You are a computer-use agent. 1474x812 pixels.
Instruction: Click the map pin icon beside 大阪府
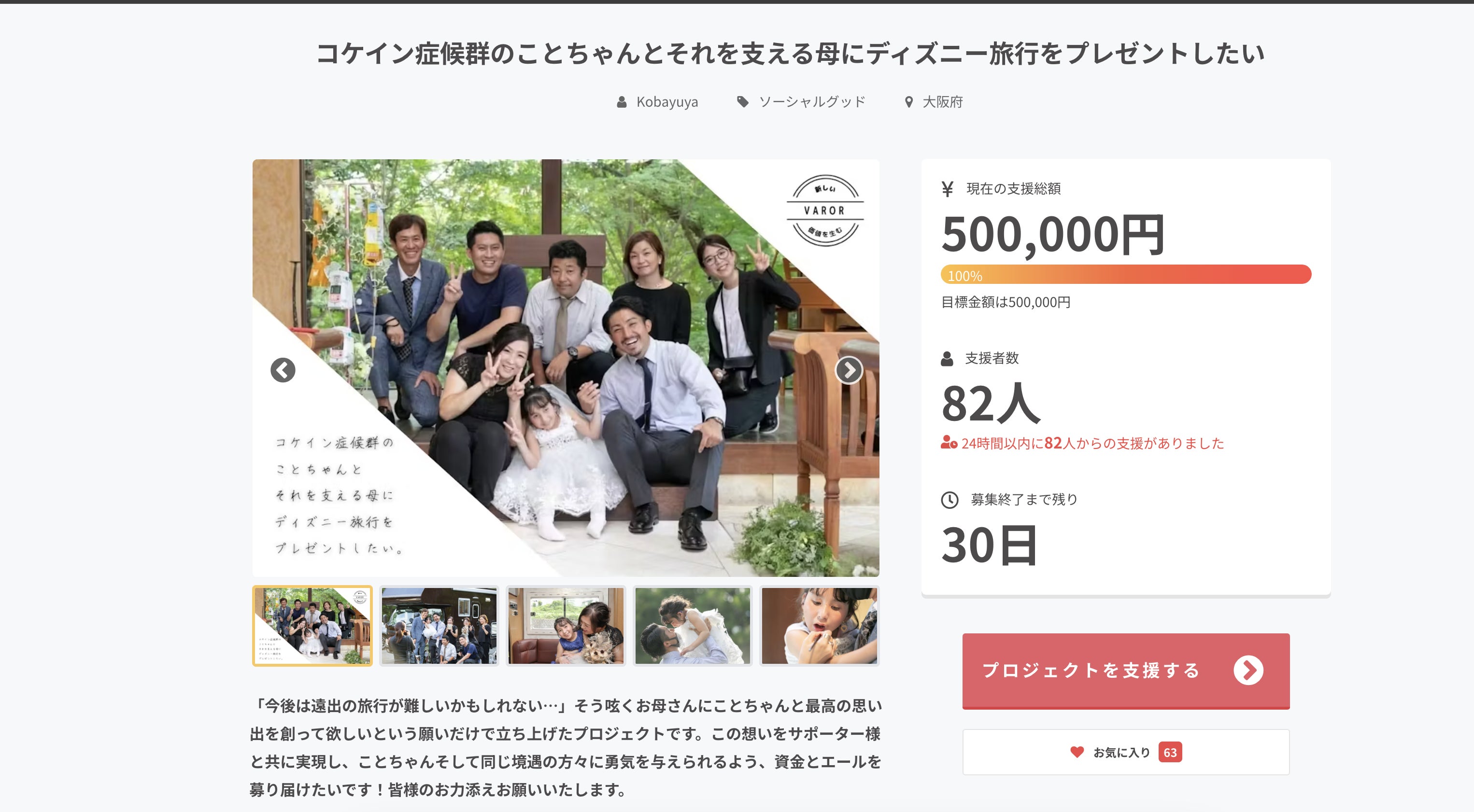coord(908,102)
